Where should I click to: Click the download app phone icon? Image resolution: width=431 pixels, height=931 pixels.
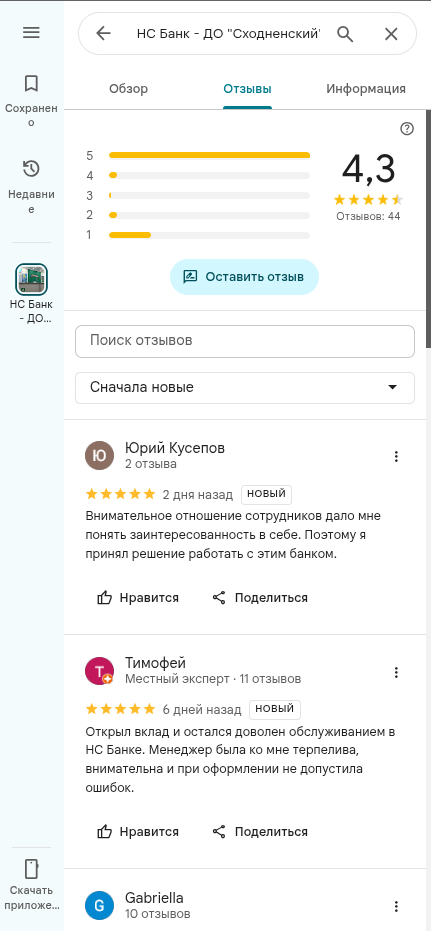[31, 868]
